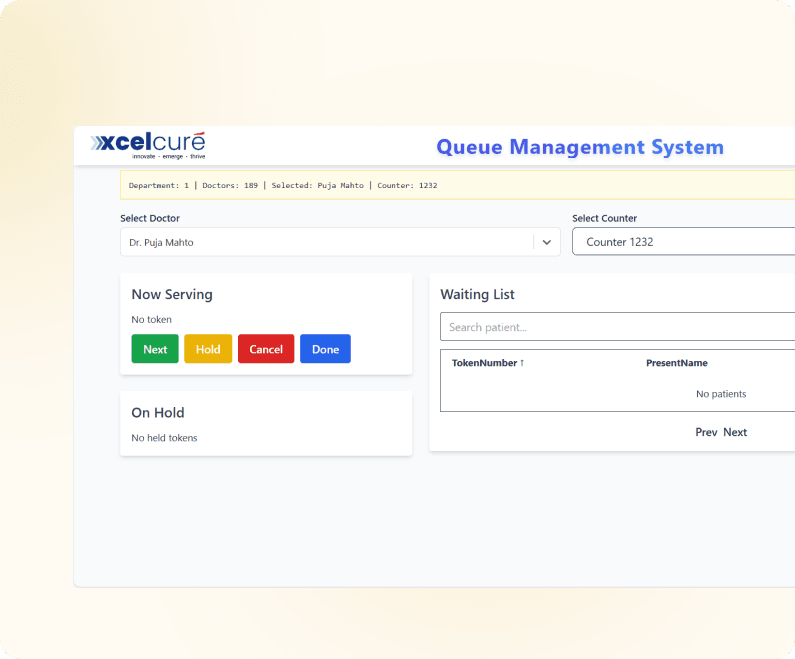Go to Prev page of waiting list

pyautogui.click(x=706, y=432)
